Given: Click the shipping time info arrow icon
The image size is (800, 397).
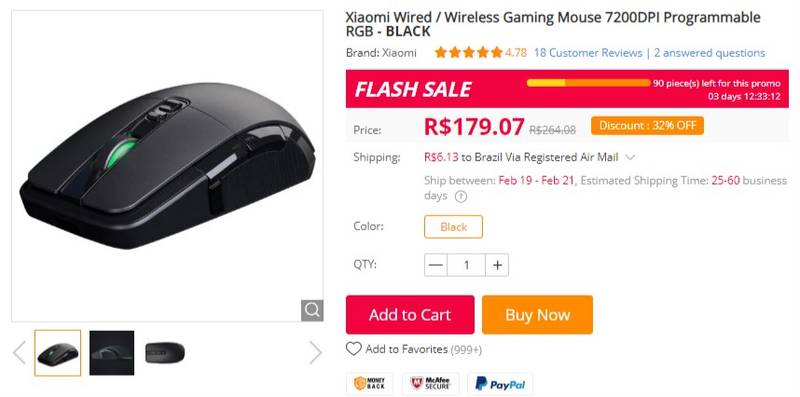Looking at the screenshot, I should (x=461, y=196).
